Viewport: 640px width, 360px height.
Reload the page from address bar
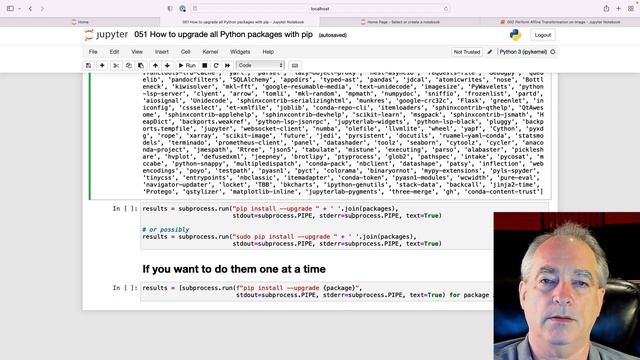click(445, 9)
